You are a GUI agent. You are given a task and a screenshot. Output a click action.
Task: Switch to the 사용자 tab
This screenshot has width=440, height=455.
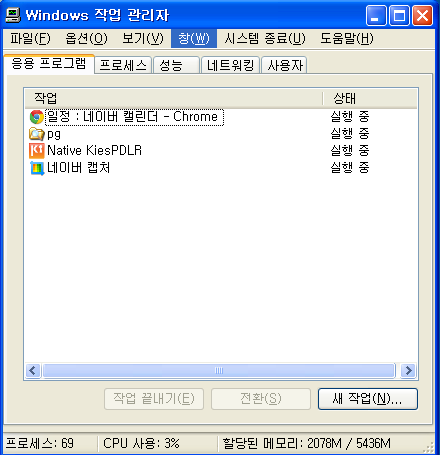point(284,65)
